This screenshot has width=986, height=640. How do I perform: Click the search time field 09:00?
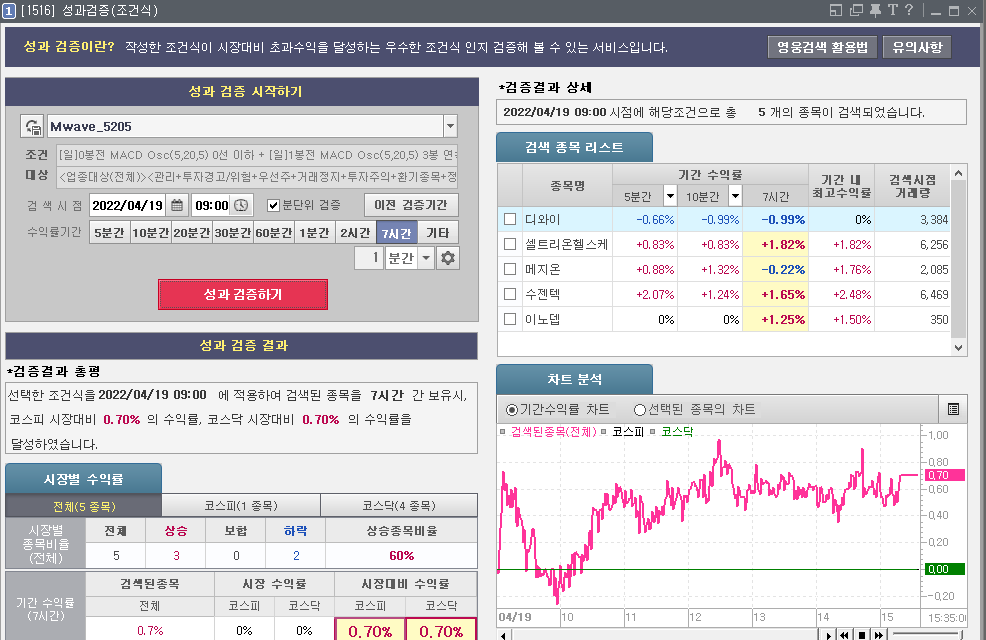tap(212, 206)
